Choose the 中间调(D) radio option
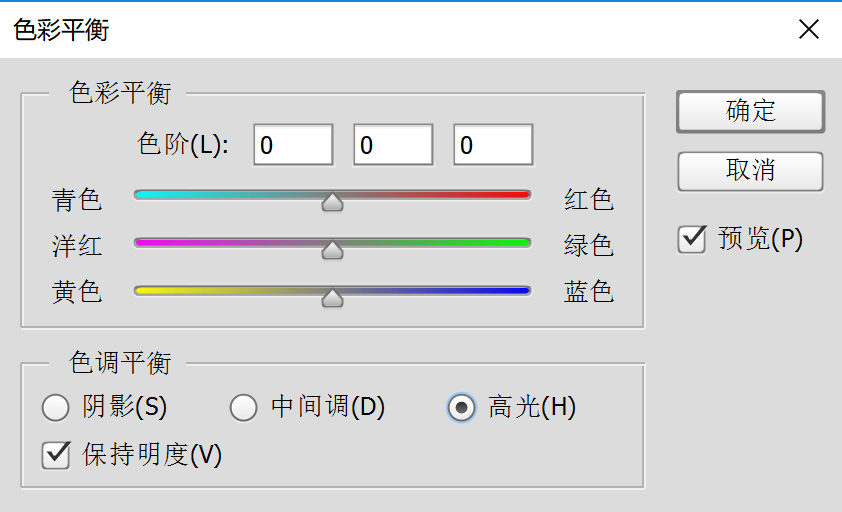 [x=244, y=408]
